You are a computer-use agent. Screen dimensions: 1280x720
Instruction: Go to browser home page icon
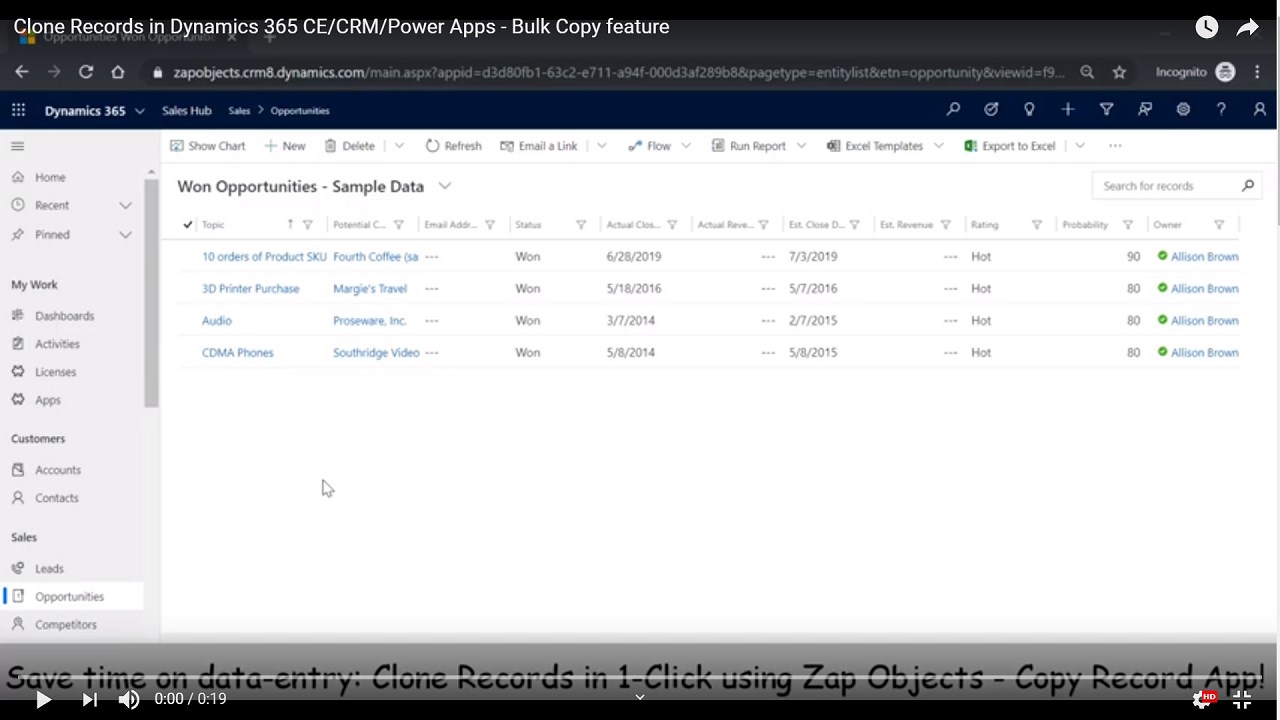click(118, 72)
